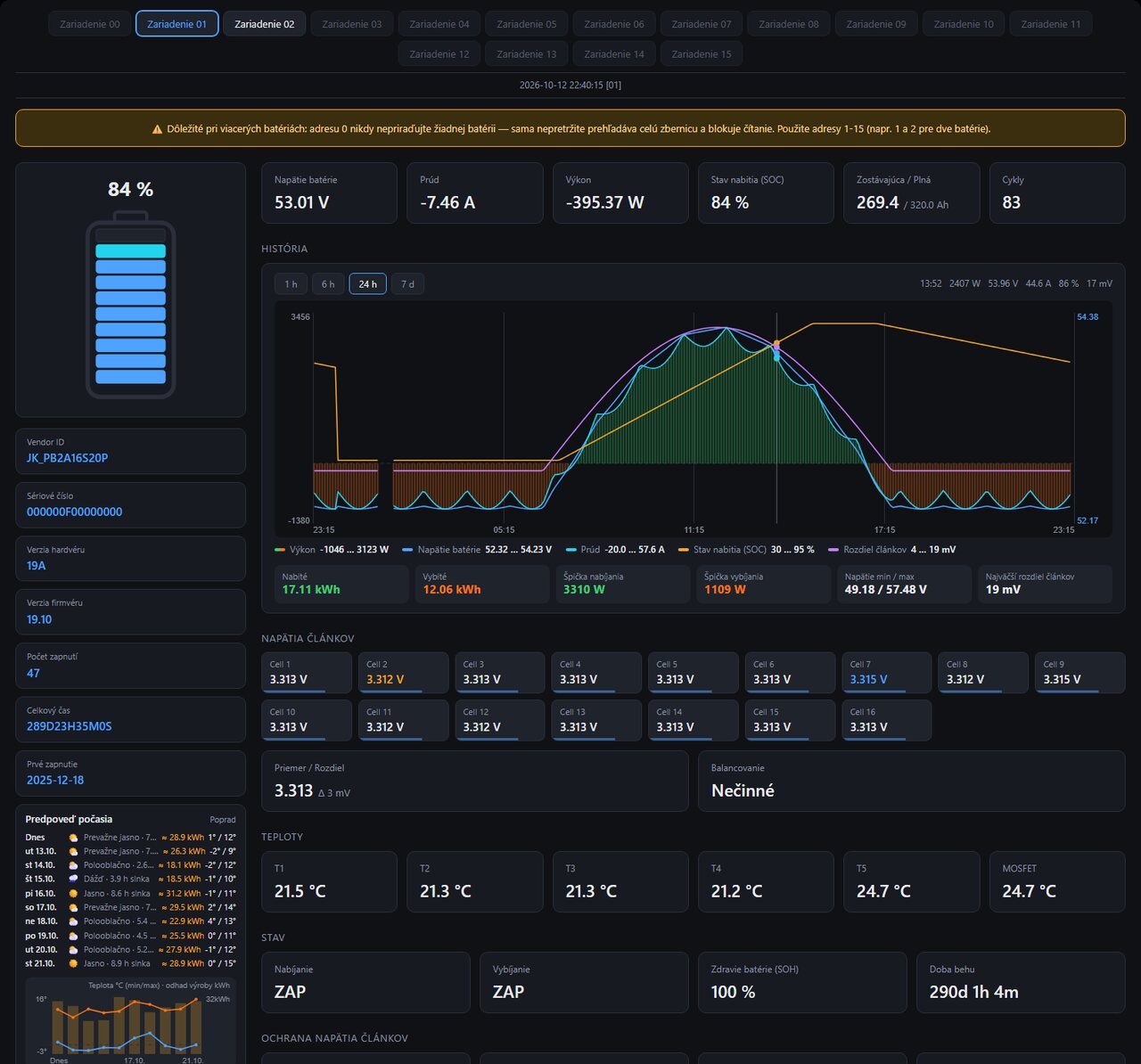The height and width of the screenshot is (1064, 1141).
Task: Click T1 temperature 21.5 °C
Action: tap(300, 892)
